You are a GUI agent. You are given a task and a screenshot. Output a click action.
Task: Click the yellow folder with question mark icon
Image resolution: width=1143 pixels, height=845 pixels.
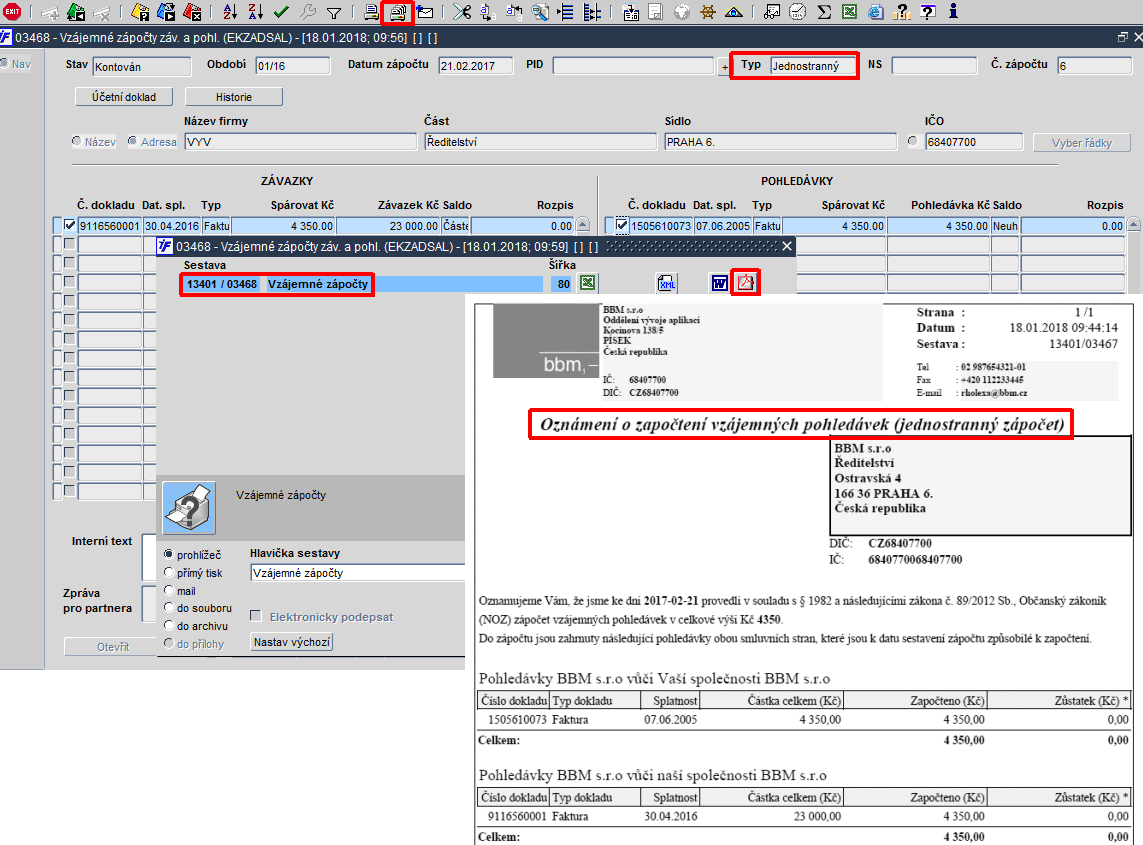(140, 12)
